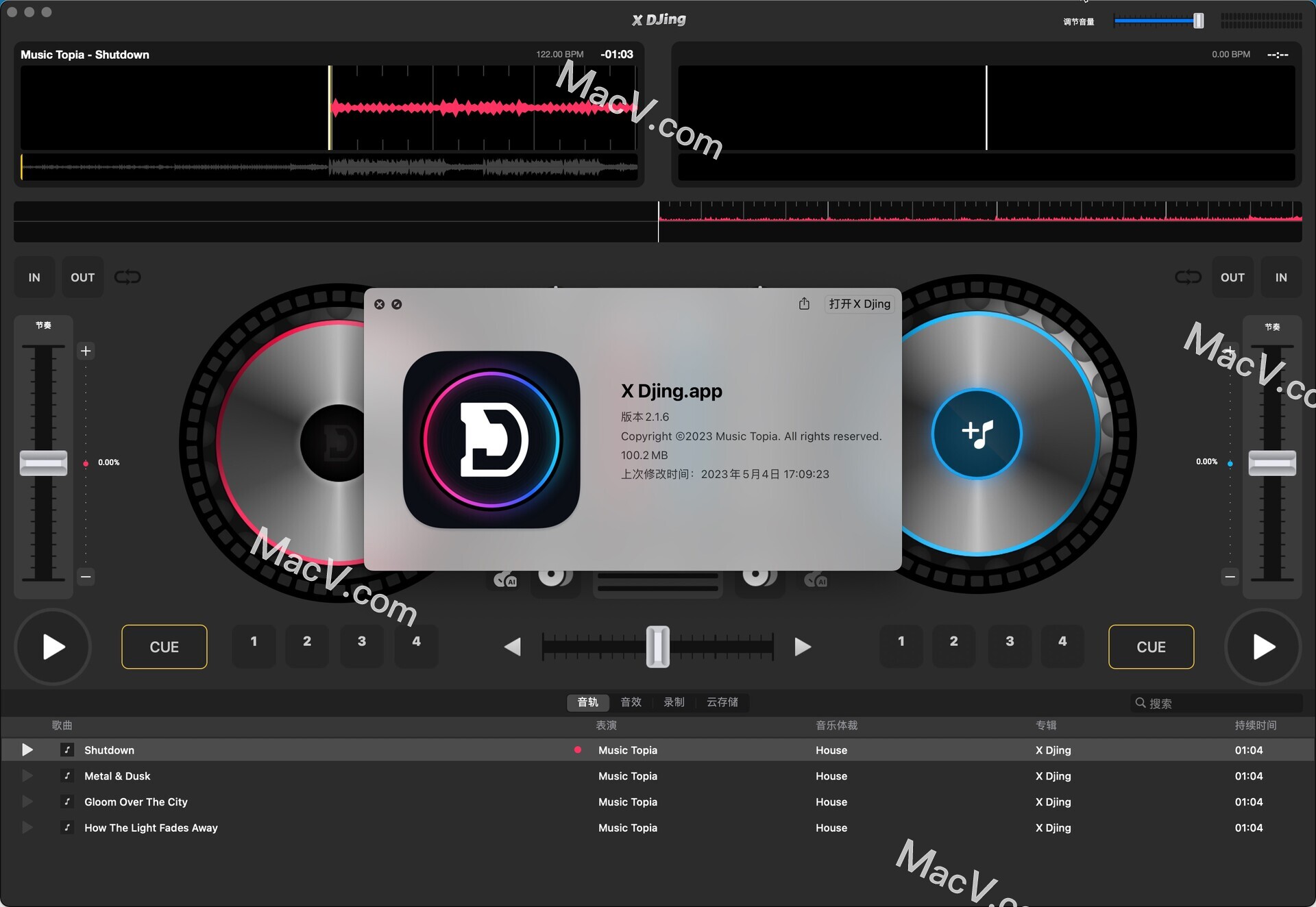Decrease left deck tempo with the minus button
The width and height of the screenshot is (1316, 907).
[x=86, y=577]
